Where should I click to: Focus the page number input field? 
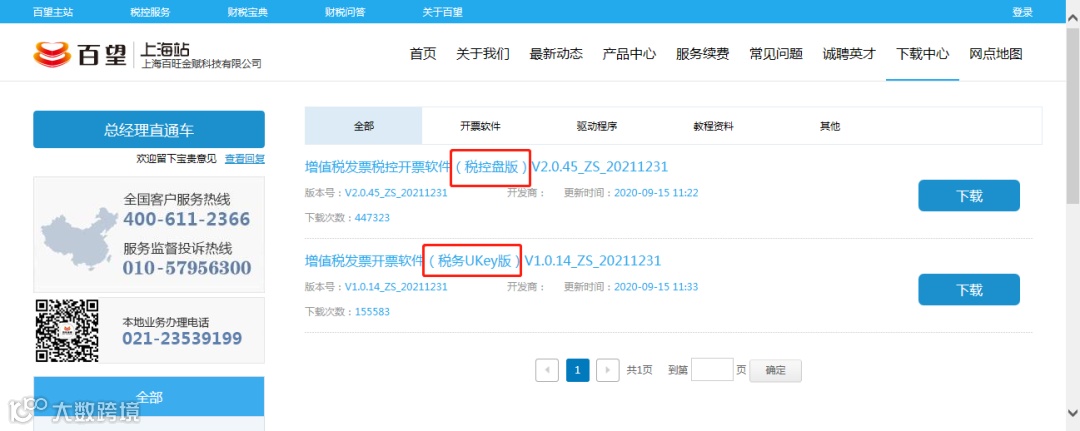712,370
